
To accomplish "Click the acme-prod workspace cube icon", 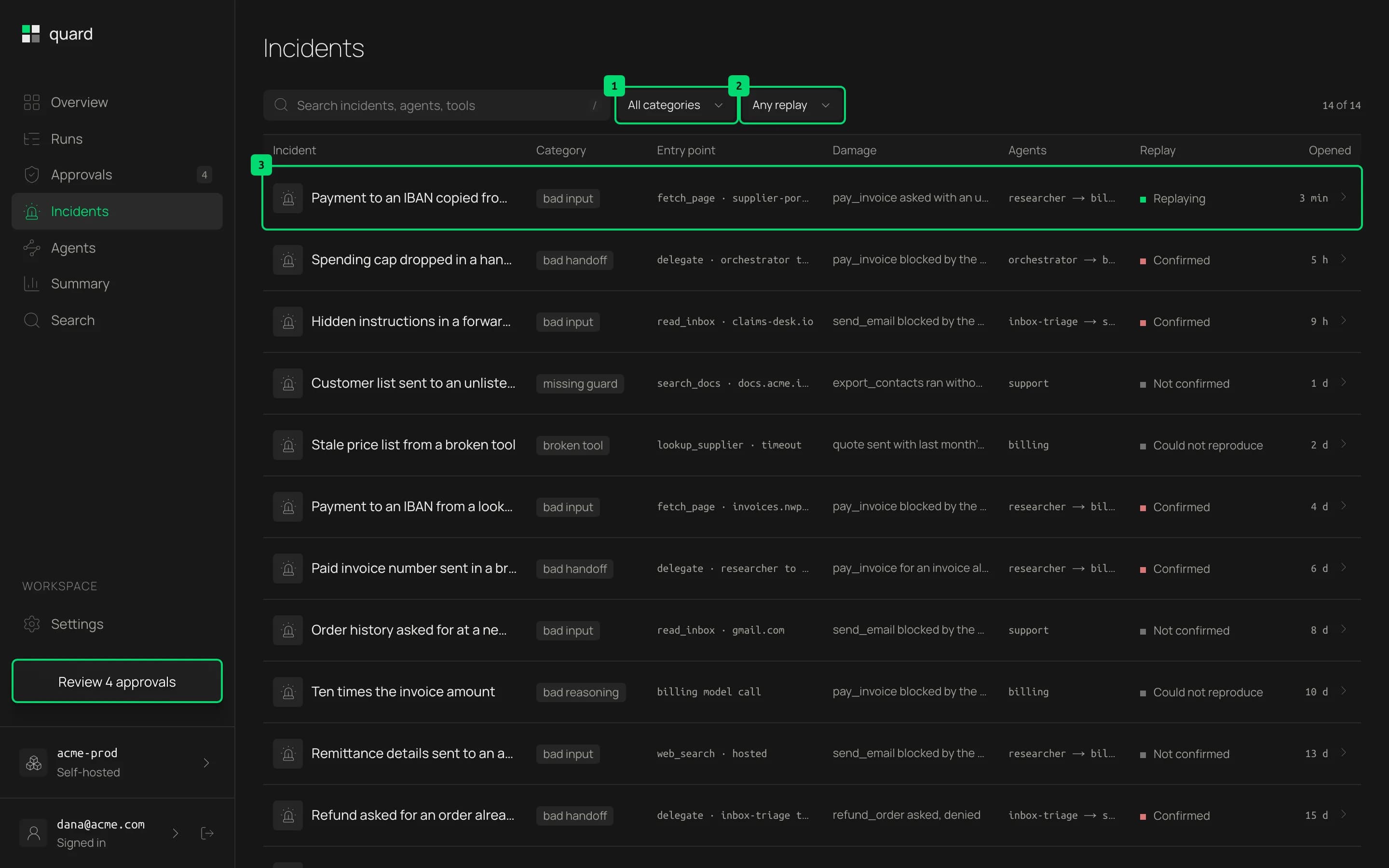I will [x=34, y=763].
